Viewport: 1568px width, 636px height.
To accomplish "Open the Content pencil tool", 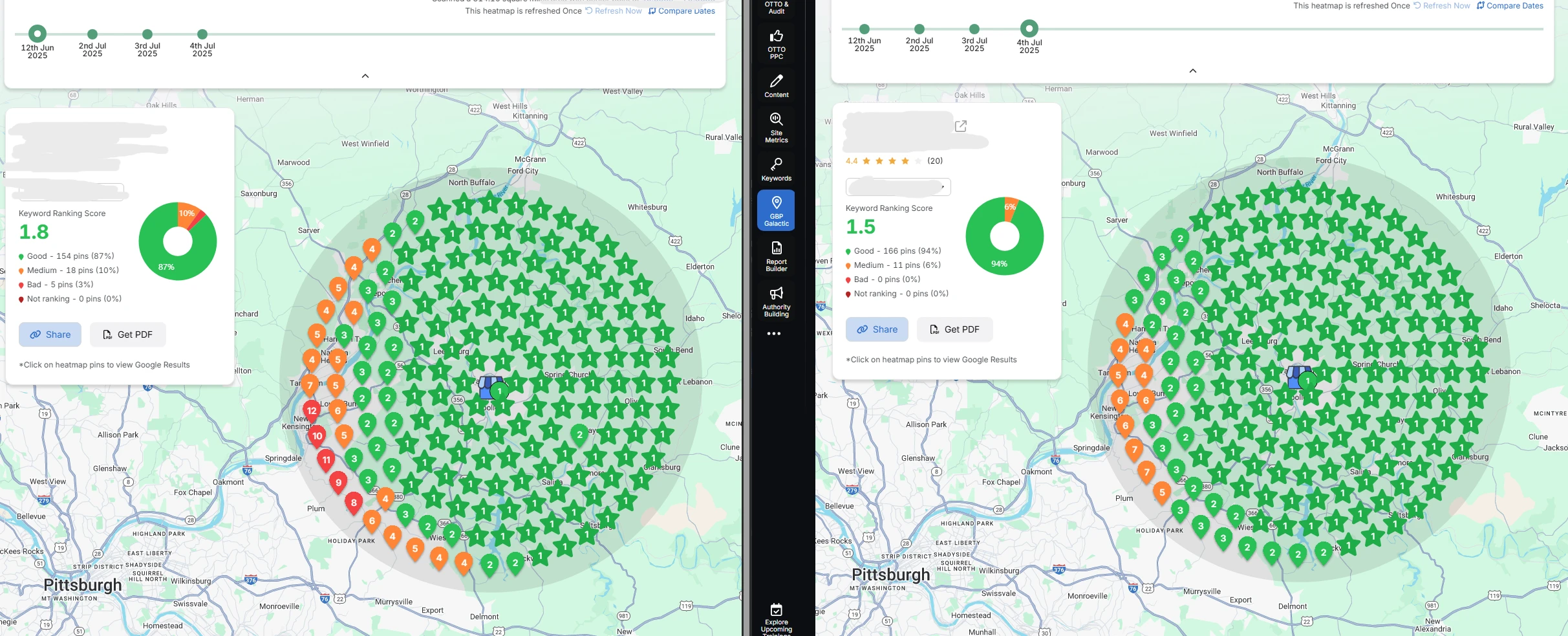I will pyautogui.click(x=776, y=86).
